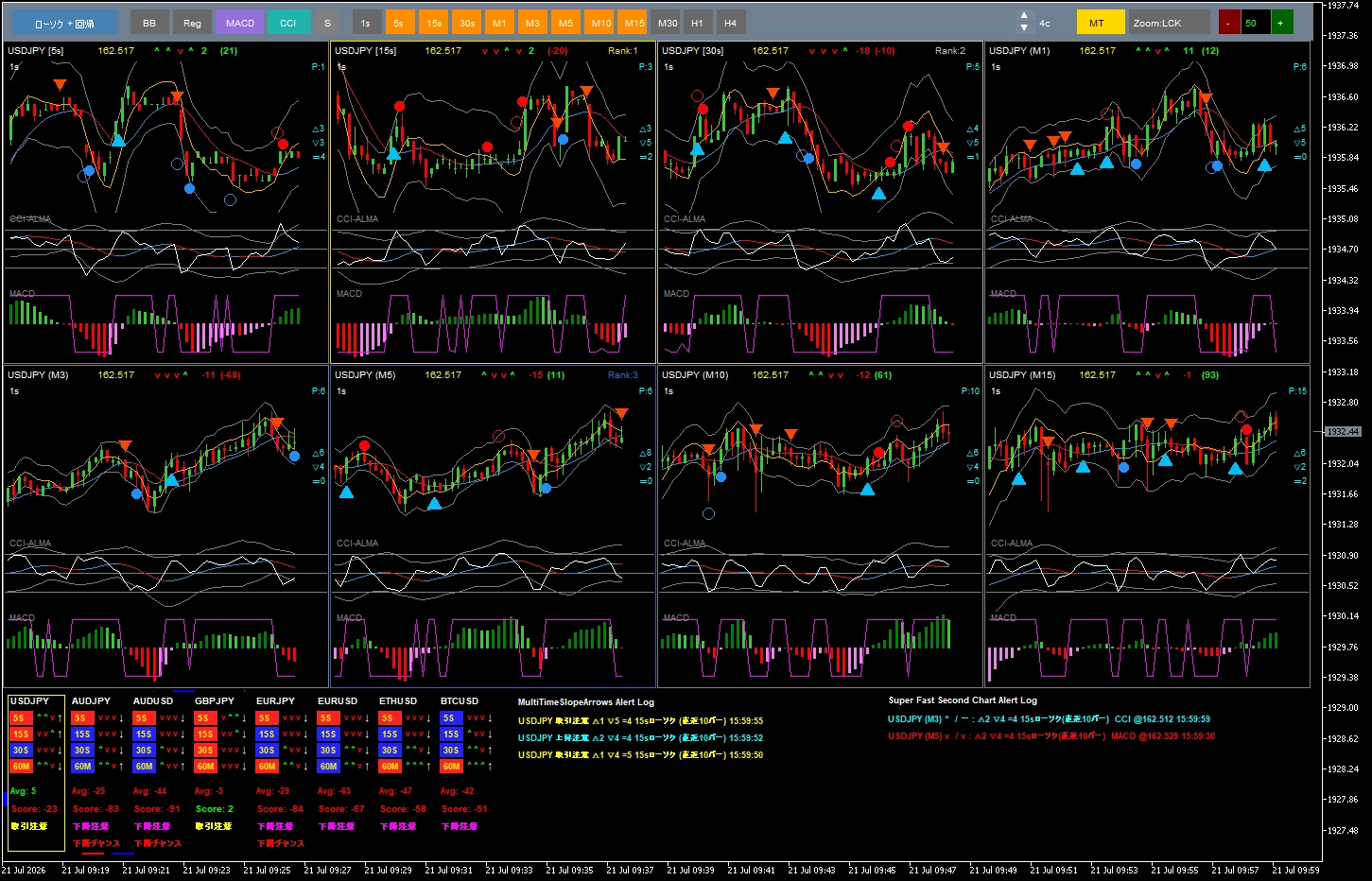1372x881 pixels.
Task: Toggle the teal CCI button
Action: click(x=288, y=23)
